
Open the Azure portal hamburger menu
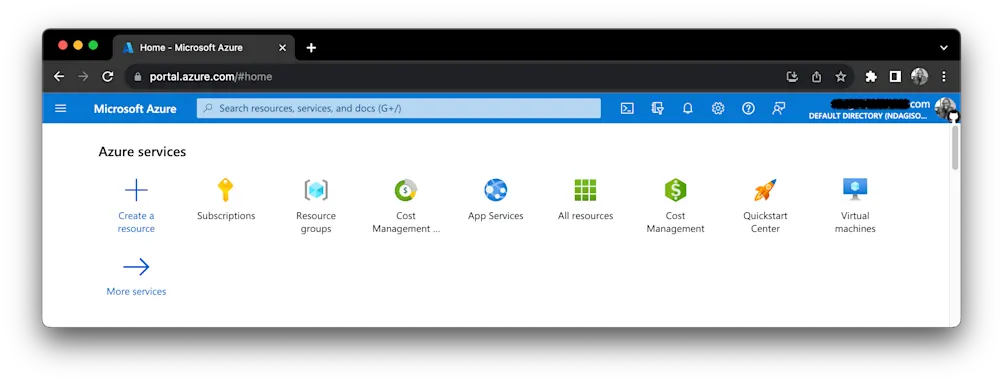point(61,108)
